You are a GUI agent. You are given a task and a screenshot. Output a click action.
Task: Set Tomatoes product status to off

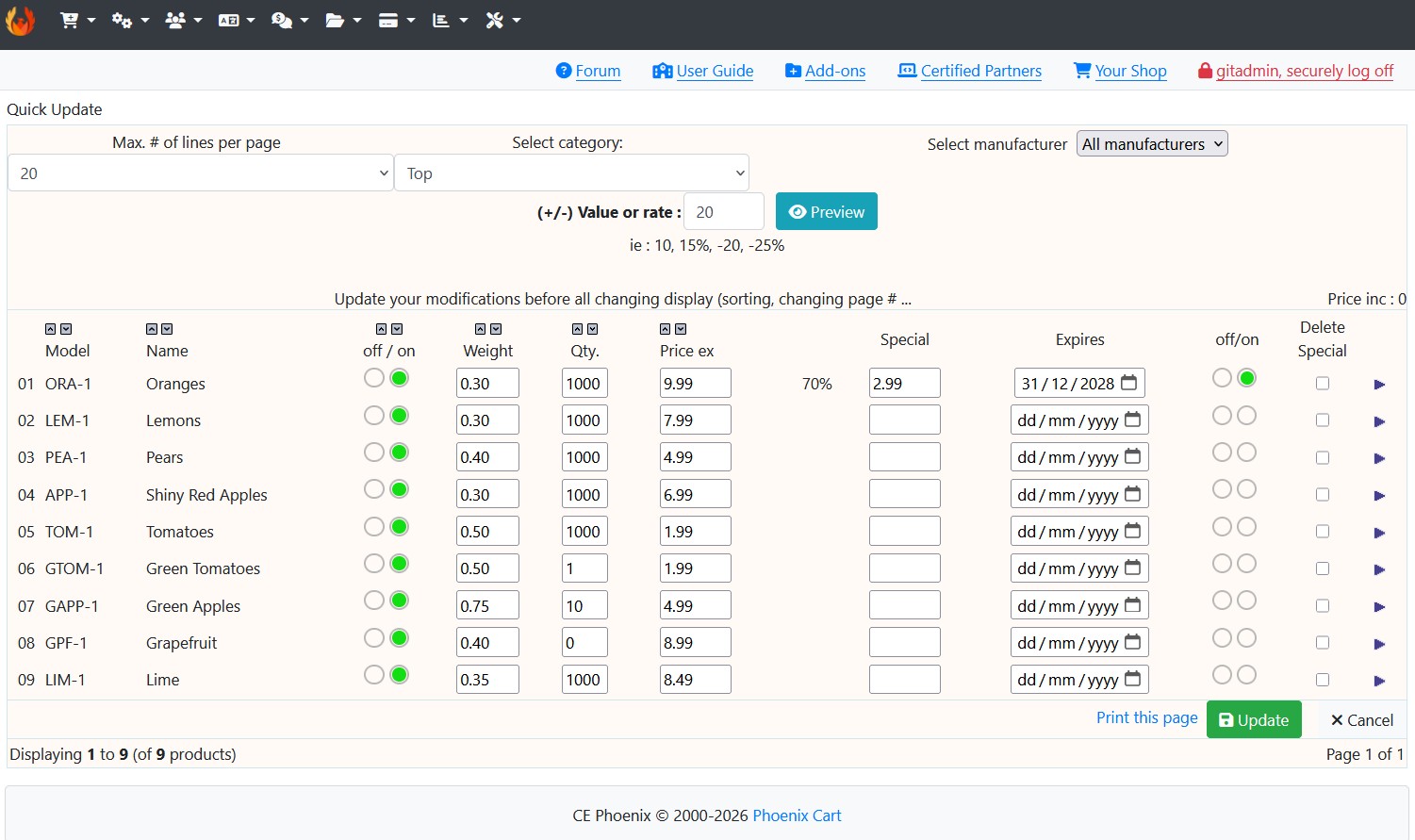[x=374, y=527]
